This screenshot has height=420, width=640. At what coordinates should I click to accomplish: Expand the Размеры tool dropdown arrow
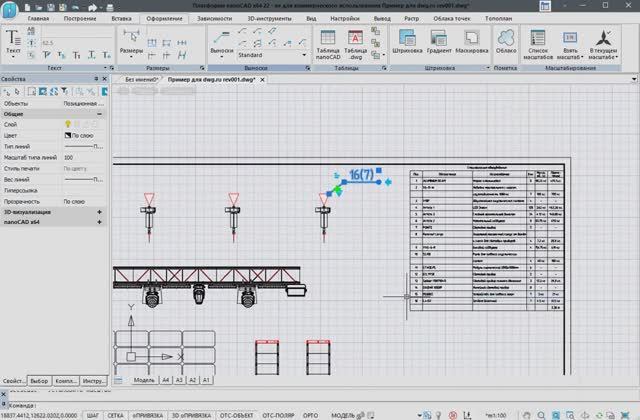tap(131, 57)
